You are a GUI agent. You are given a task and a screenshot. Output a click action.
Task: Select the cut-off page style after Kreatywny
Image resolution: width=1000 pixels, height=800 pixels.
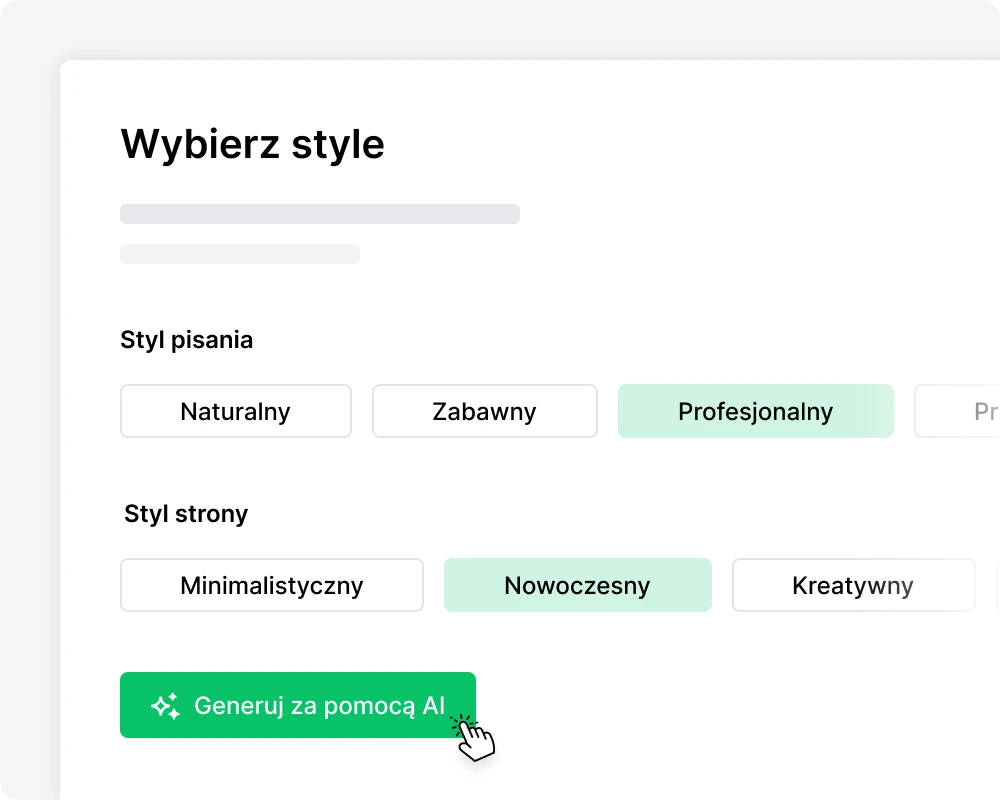click(x=997, y=585)
